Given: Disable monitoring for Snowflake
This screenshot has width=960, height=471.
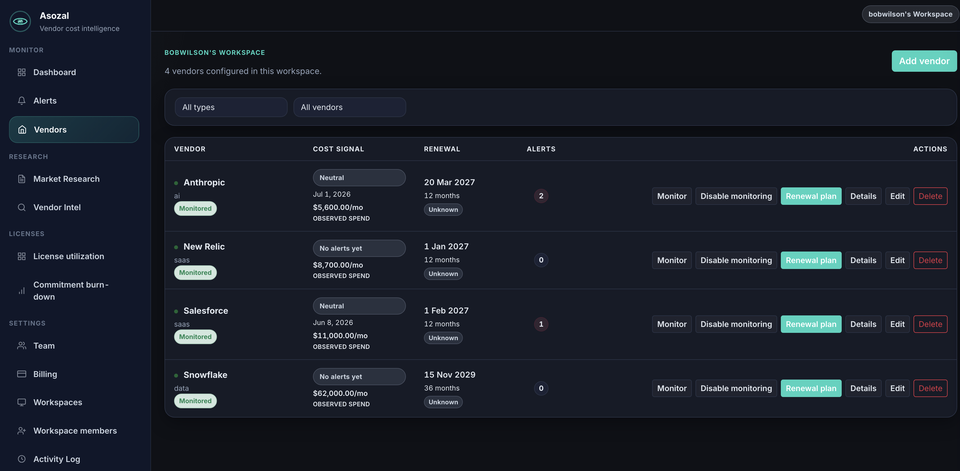Looking at the screenshot, I should tap(736, 388).
